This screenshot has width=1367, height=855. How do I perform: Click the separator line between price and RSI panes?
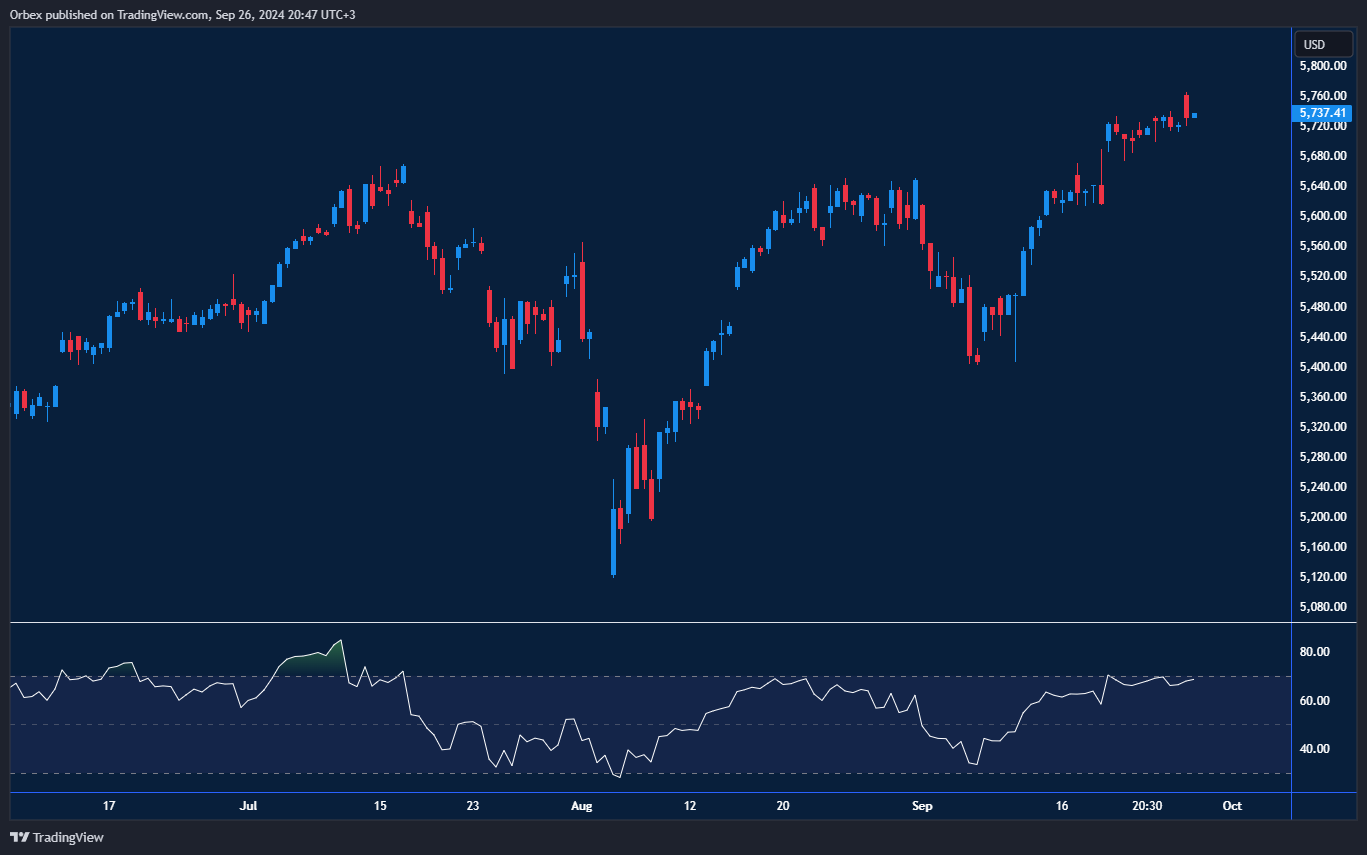coord(650,623)
